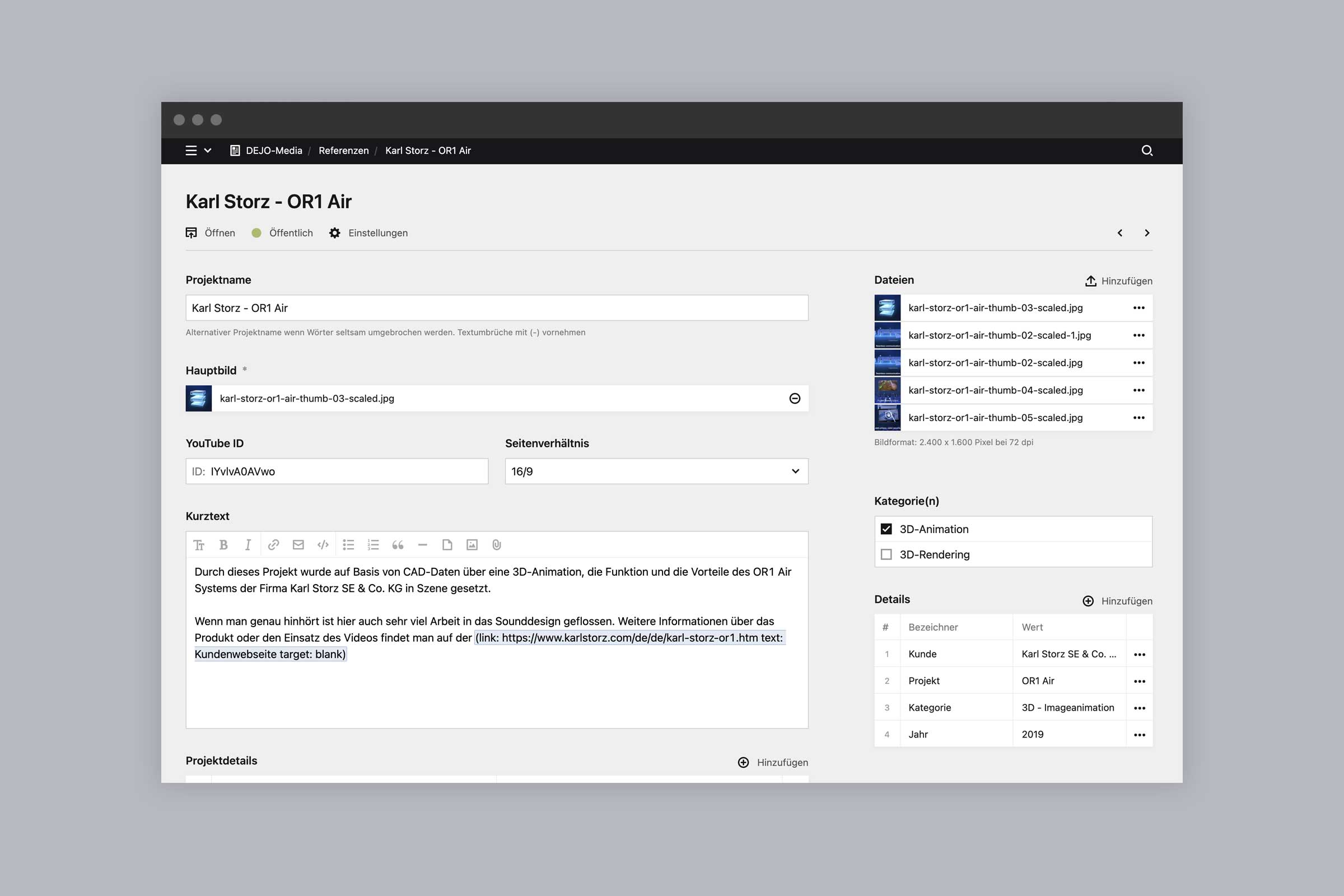1344x896 pixels.
Task: Insert a link via toolbar icon
Action: (x=274, y=544)
